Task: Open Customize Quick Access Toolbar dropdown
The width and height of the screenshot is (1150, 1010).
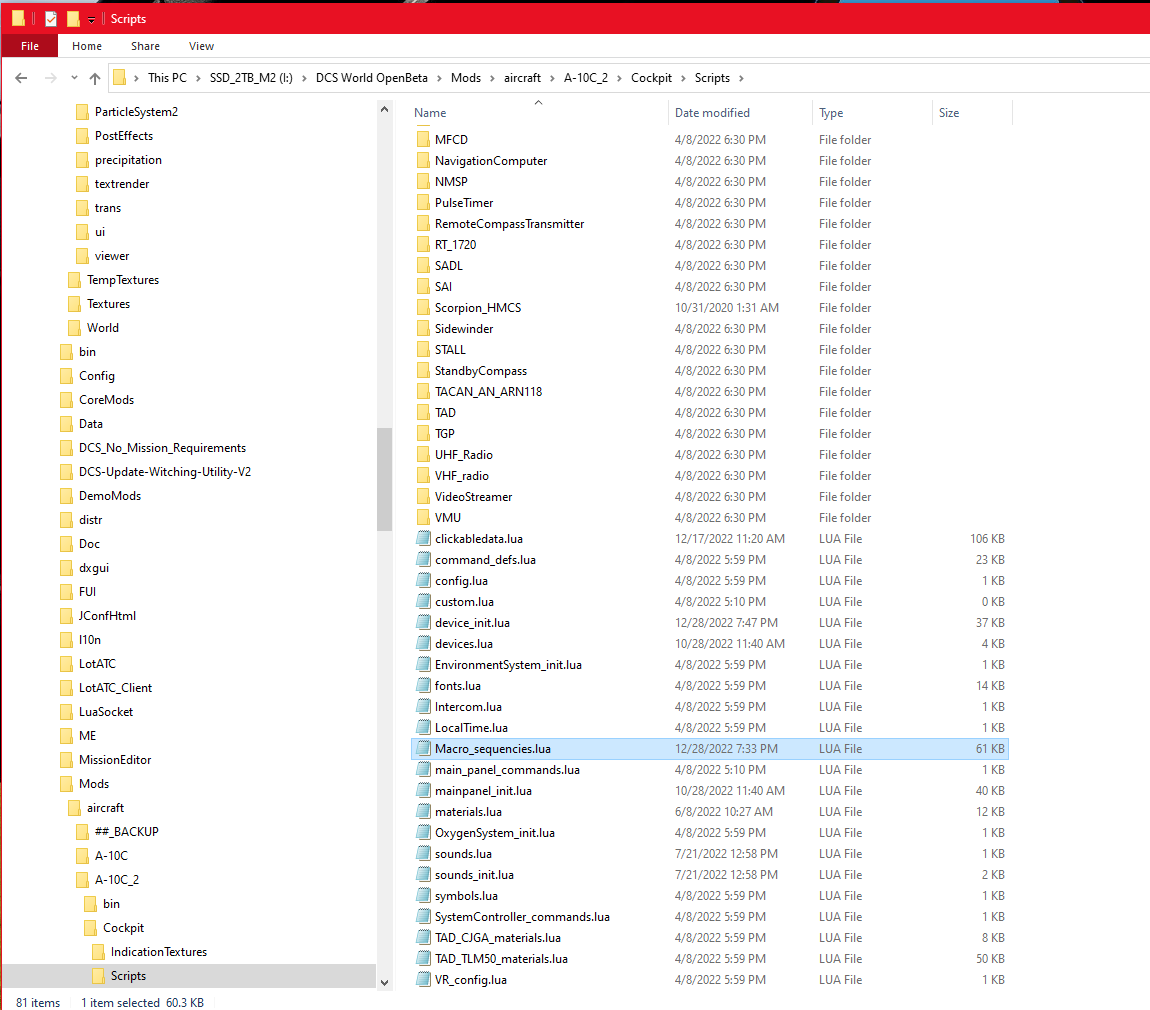Action: coord(91,20)
